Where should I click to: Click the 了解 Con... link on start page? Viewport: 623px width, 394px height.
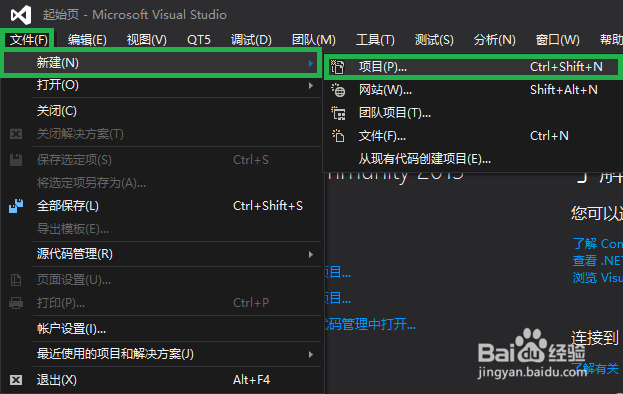pyautogui.click(x=598, y=243)
